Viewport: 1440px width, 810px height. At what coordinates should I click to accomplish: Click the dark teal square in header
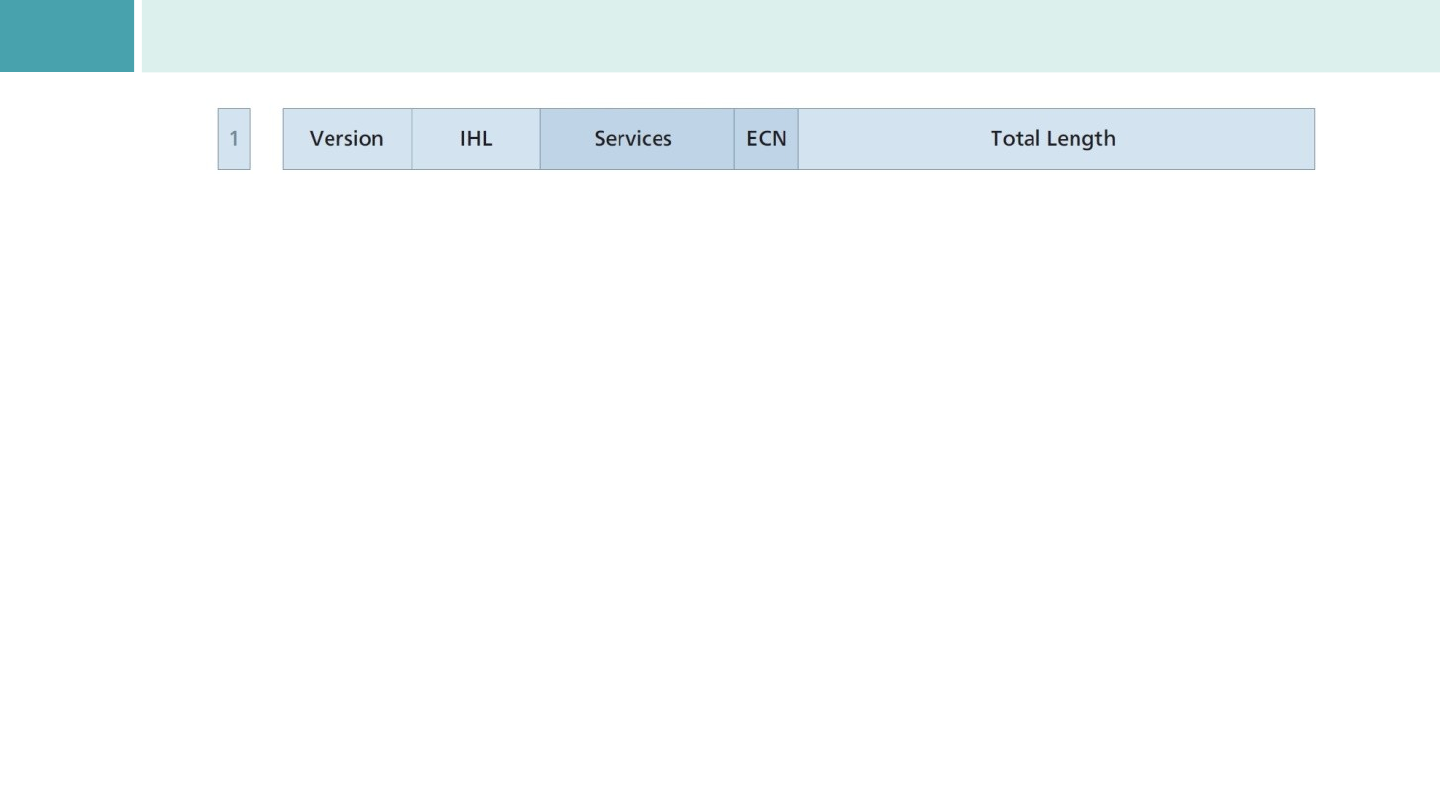tap(66, 36)
